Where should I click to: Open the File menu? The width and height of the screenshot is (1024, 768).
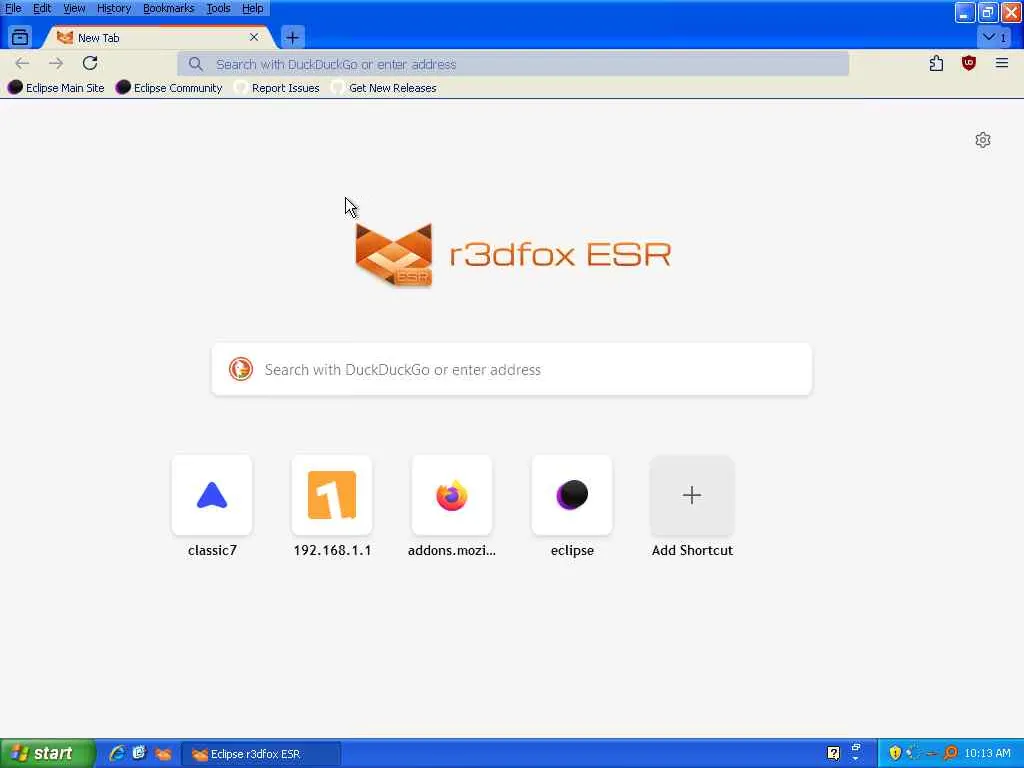pos(13,8)
